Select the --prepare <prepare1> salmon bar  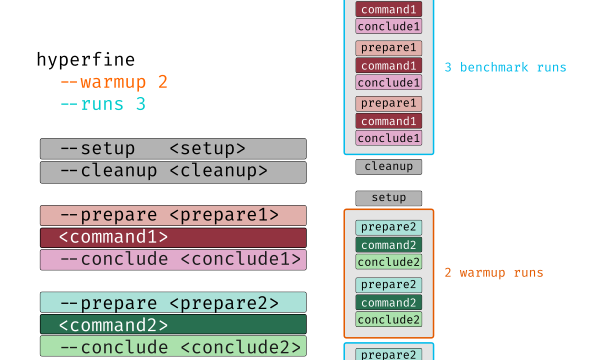pyautogui.click(x=173, y=215)
